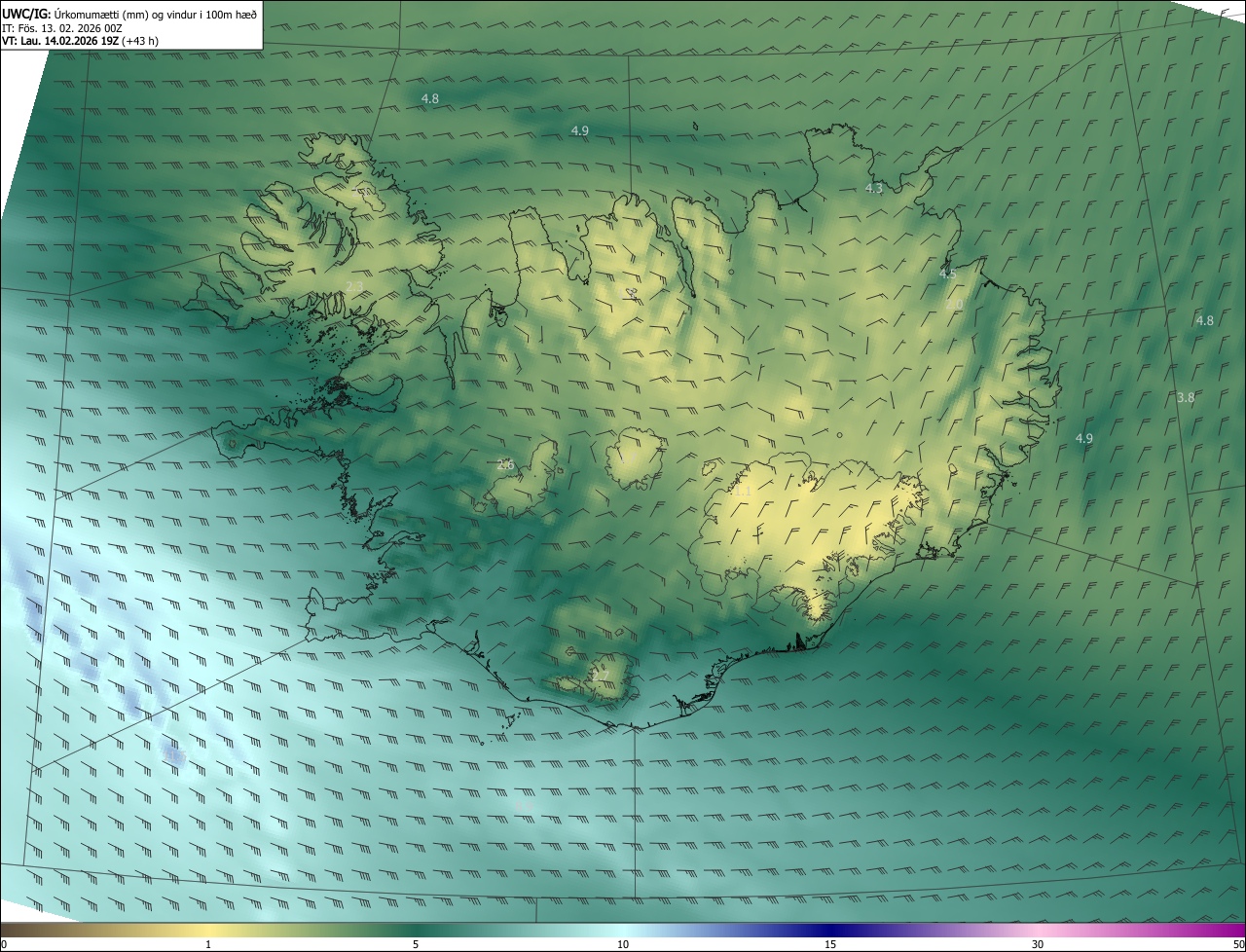Image resolution: width=1246 pixels, height=952 pixels.
Task: Click the '4.3' value label on the map
Action: click(x=874, y=189)
